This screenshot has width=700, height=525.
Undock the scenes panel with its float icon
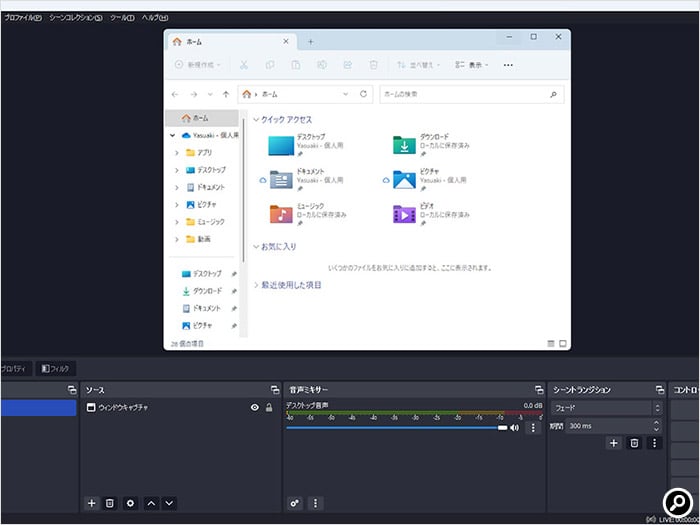(72, 390)
